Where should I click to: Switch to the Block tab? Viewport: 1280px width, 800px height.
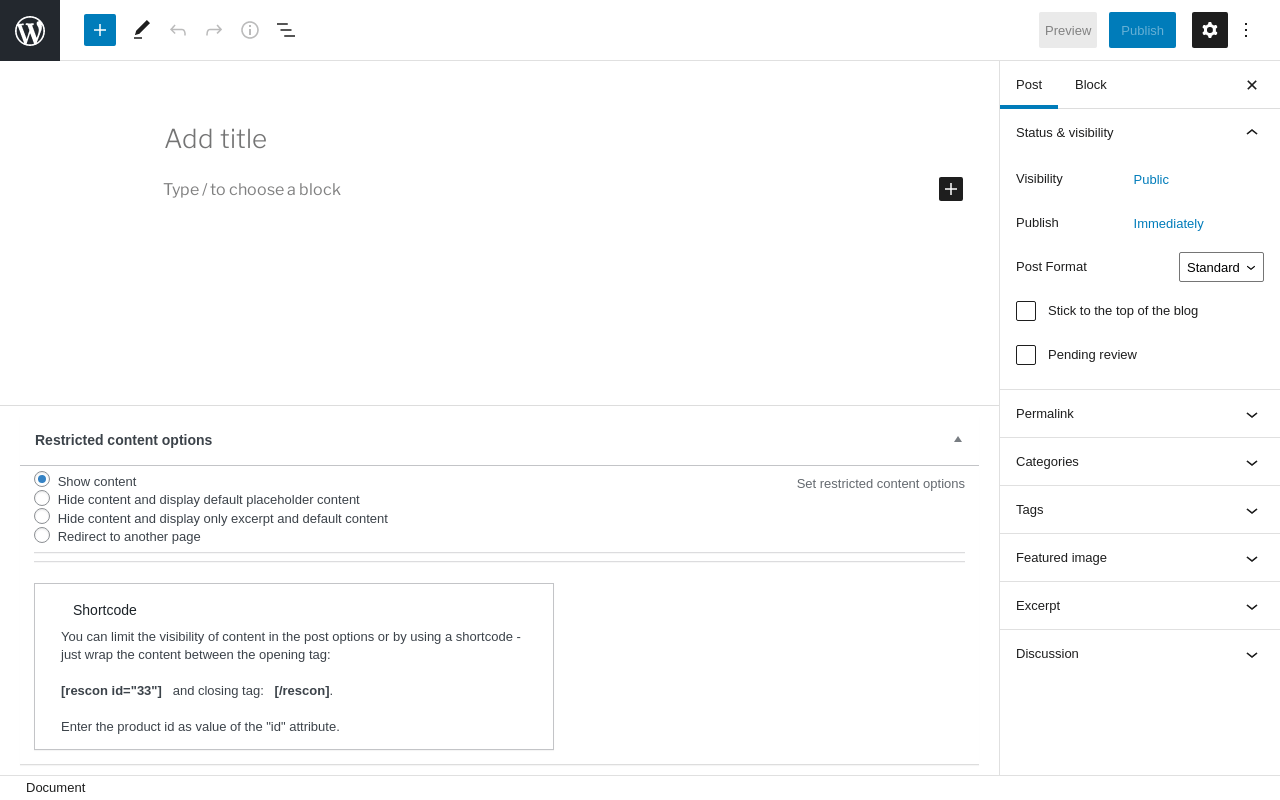tap(1091, 85)
